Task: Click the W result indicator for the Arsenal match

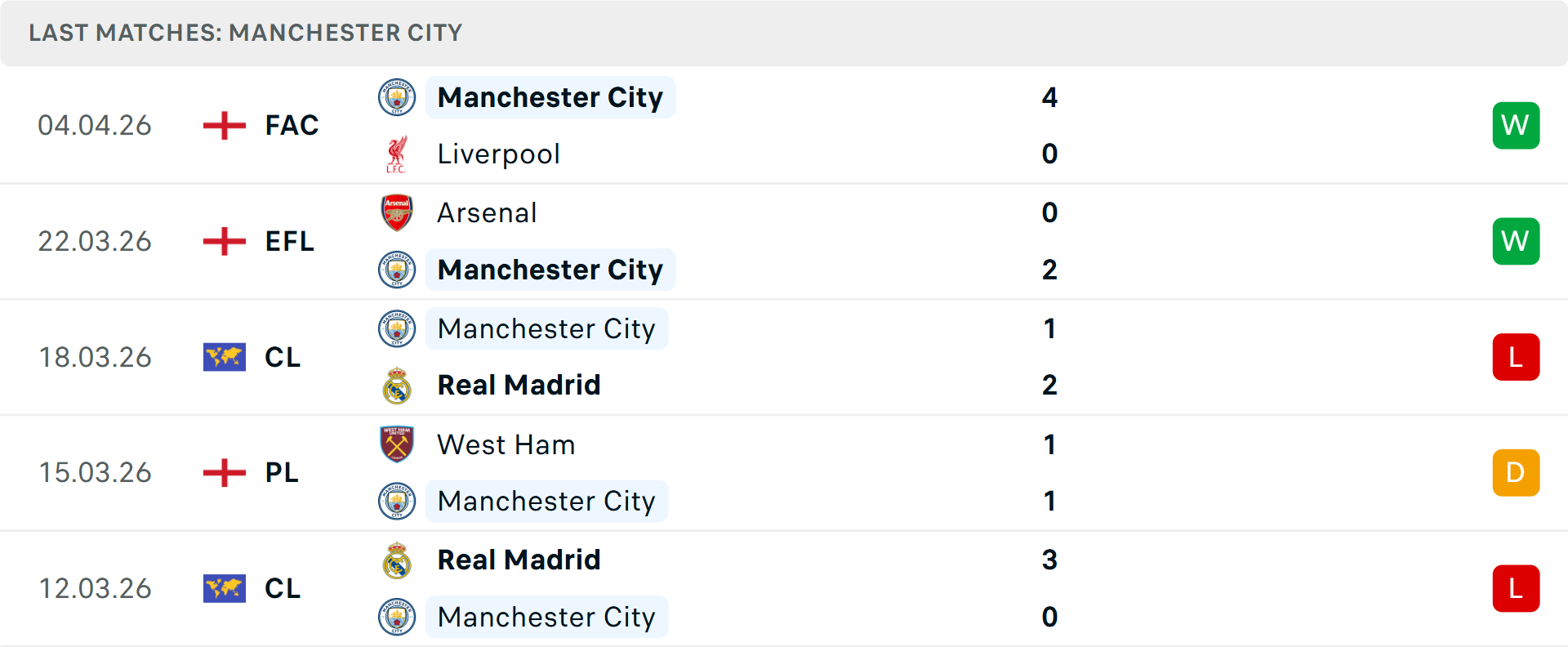Action: click(x=1516, y=241)
